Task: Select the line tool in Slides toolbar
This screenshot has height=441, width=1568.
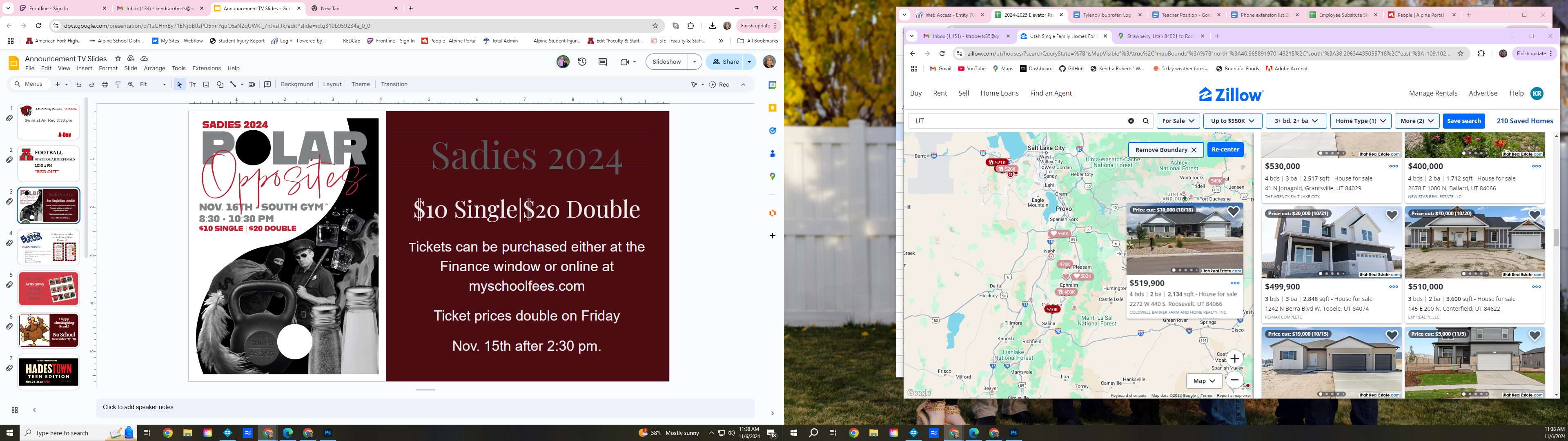Action: coord(233,85)
